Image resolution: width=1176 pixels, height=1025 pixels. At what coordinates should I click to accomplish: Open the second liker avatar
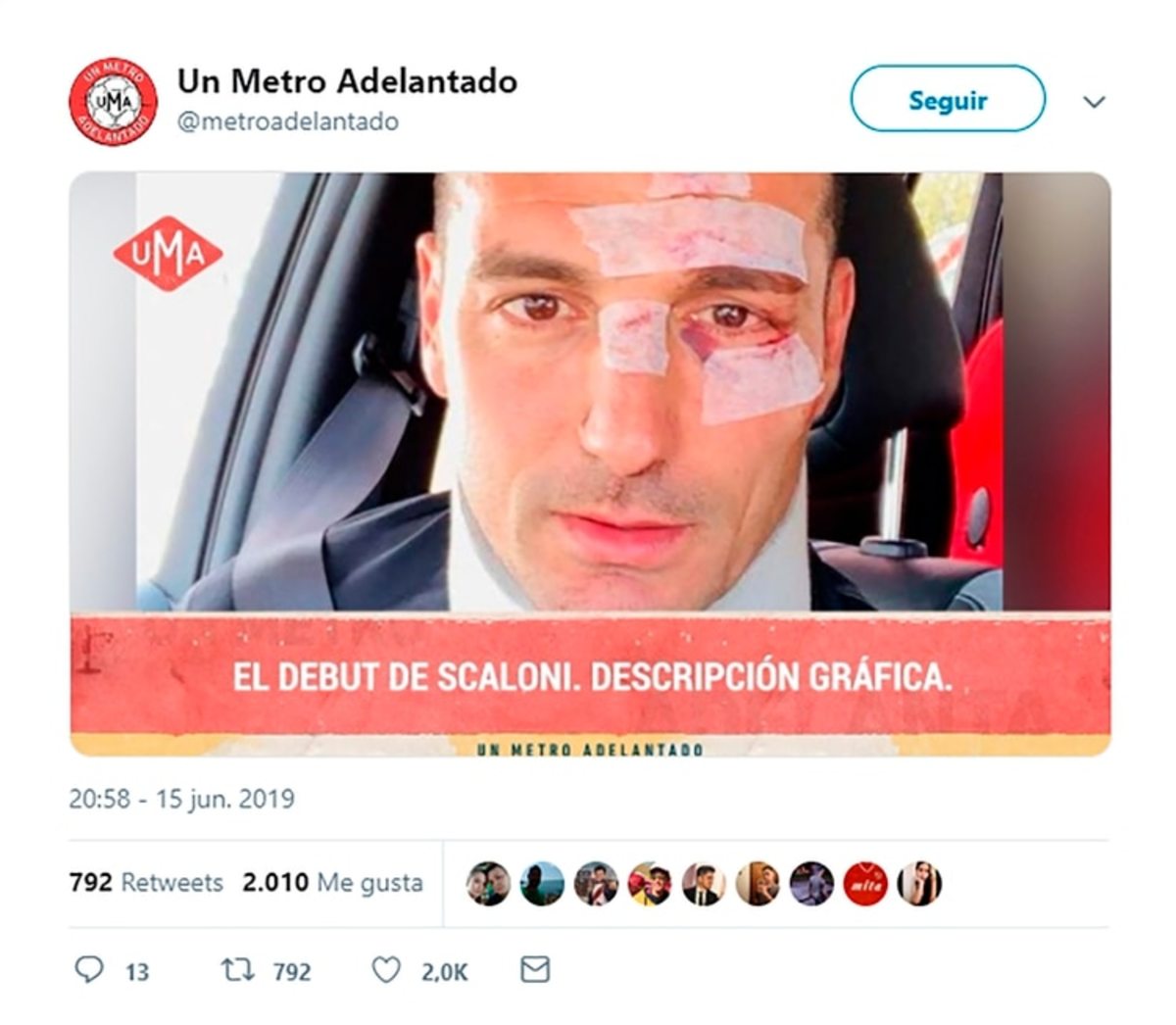542,884
